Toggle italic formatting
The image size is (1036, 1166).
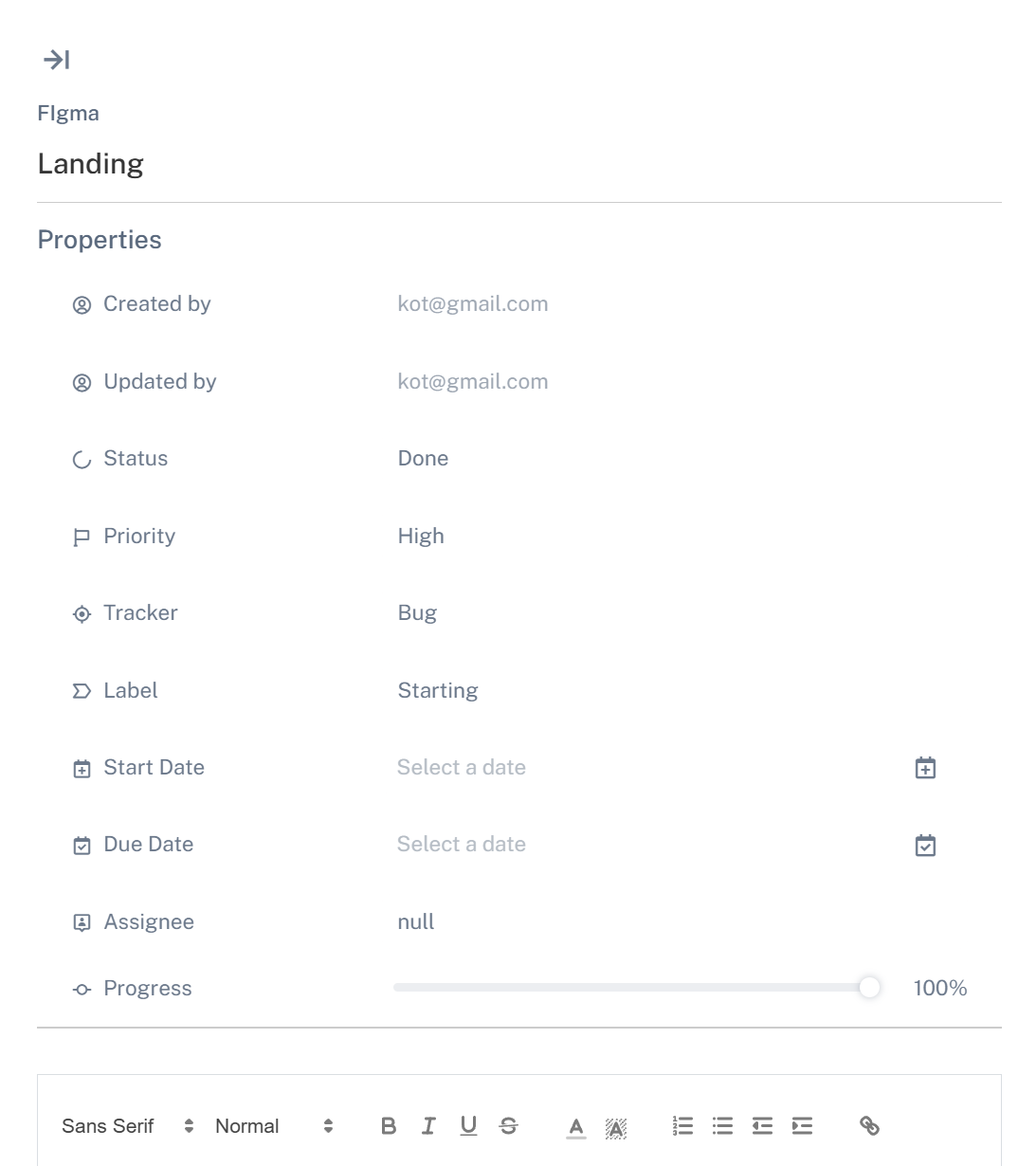pos(428,1125)
